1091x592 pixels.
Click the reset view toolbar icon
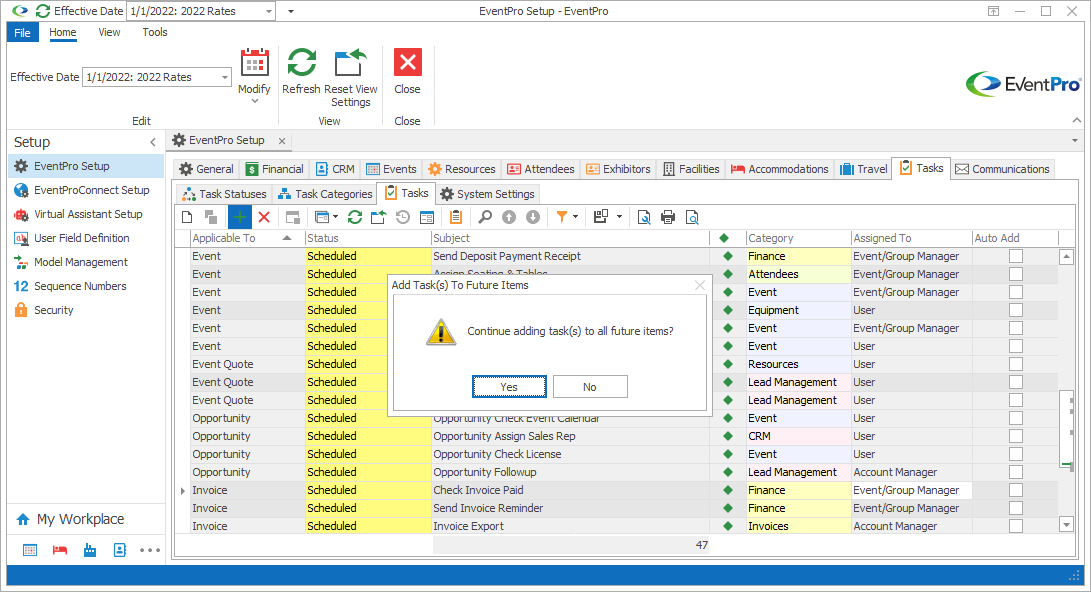pos(379,217)
